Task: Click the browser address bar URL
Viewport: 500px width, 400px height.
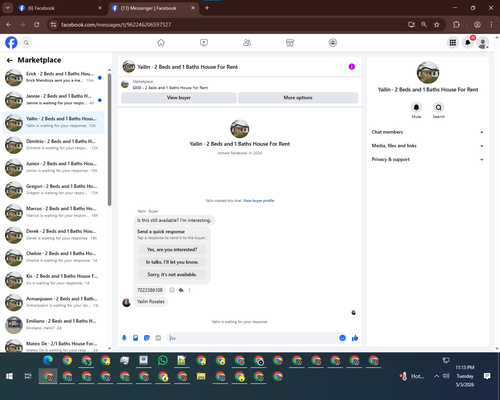Action: pyautogui.click(x=116, y=25)
